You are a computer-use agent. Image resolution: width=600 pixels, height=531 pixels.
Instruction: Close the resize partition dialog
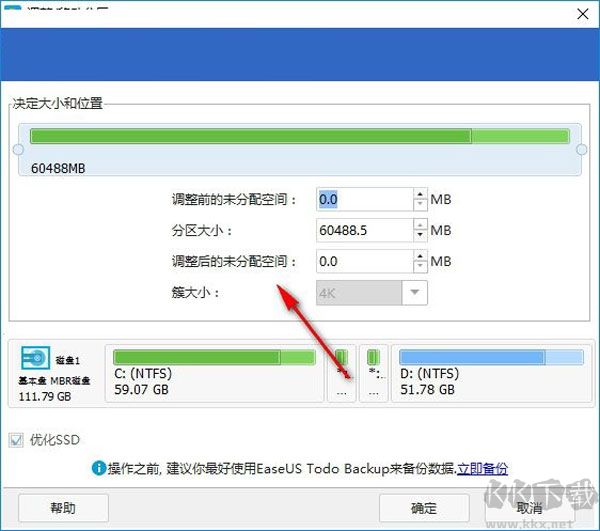pyautogui.click(x=582, y=14)
